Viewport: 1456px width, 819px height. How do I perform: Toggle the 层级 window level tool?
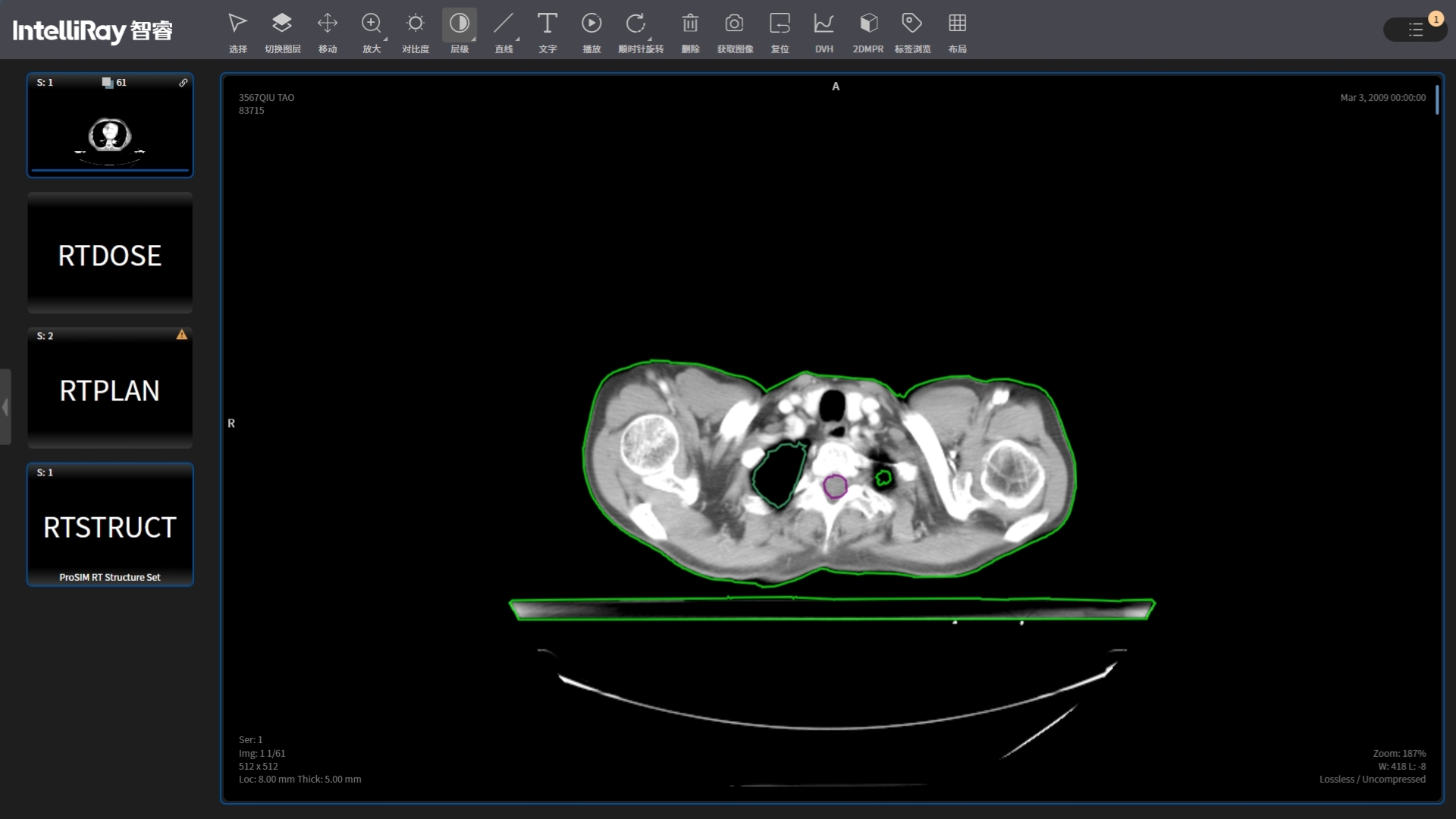click(x=459, y=32)
